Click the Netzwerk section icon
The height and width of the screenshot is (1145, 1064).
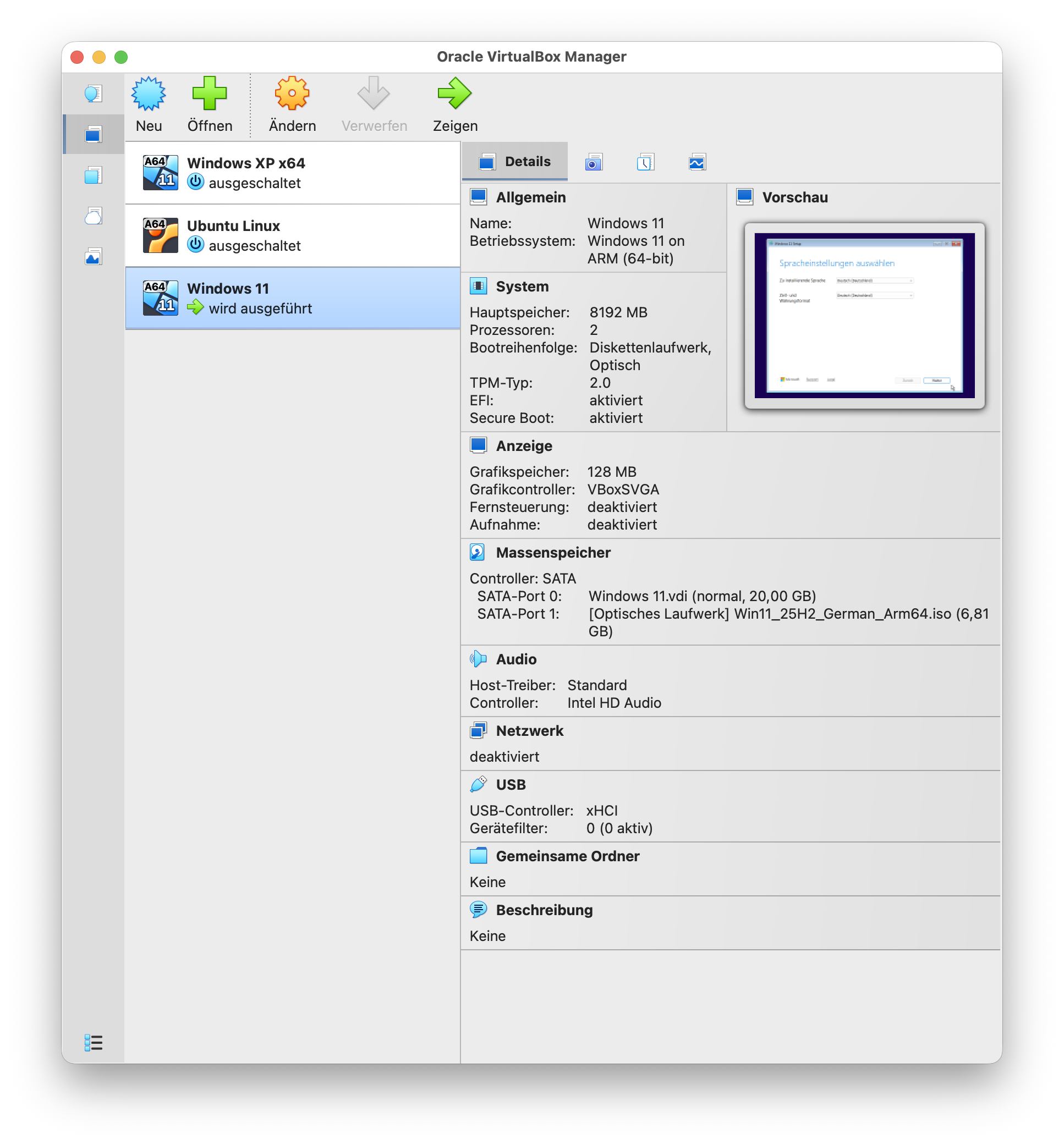pos(479,730)
